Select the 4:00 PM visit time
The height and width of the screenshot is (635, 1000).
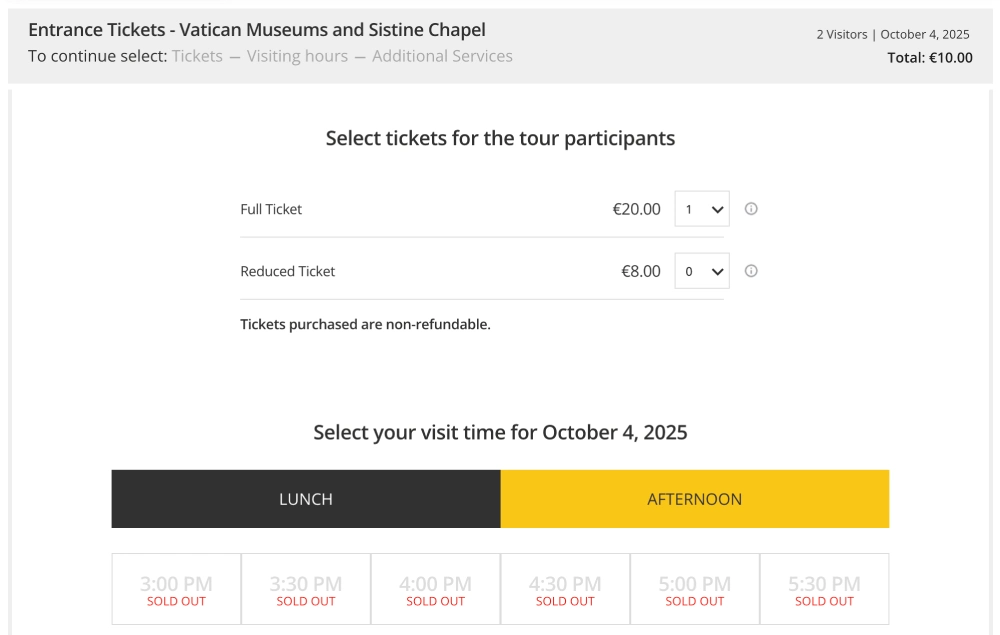[435, 589]
